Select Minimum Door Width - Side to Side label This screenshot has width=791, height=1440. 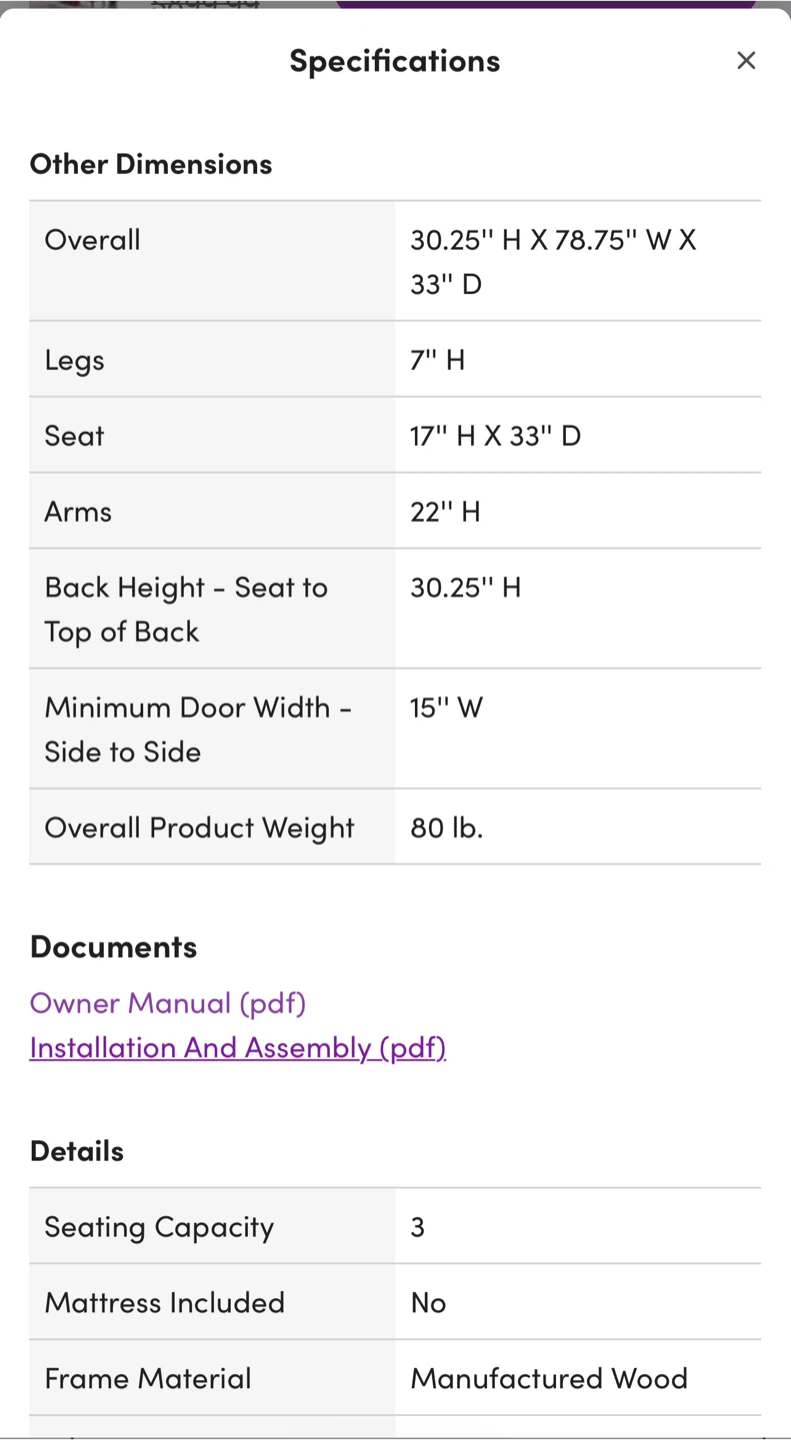click(198, 729)
